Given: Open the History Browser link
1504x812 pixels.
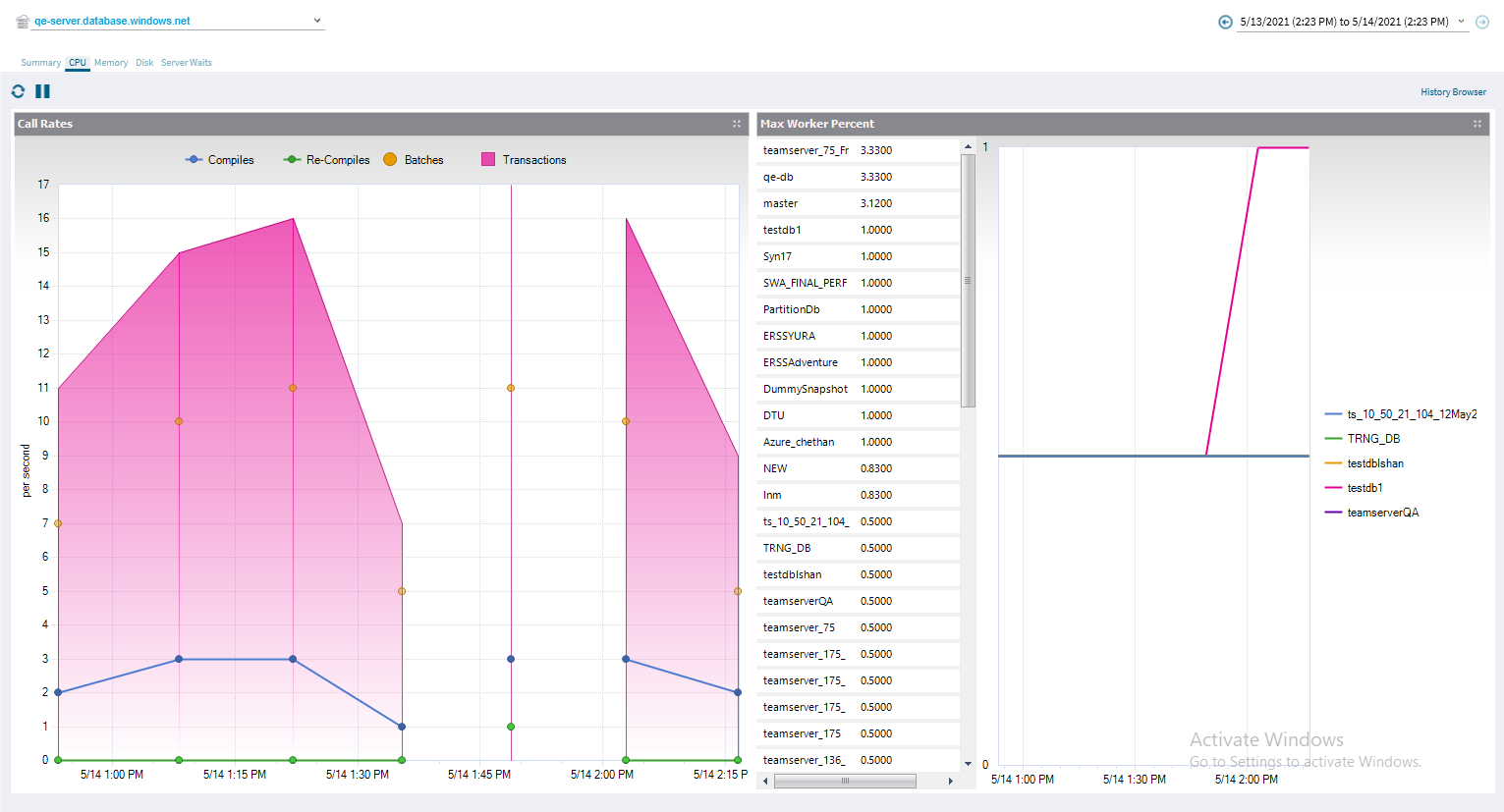Looking at the screenshot, I should pos(1453,92).
